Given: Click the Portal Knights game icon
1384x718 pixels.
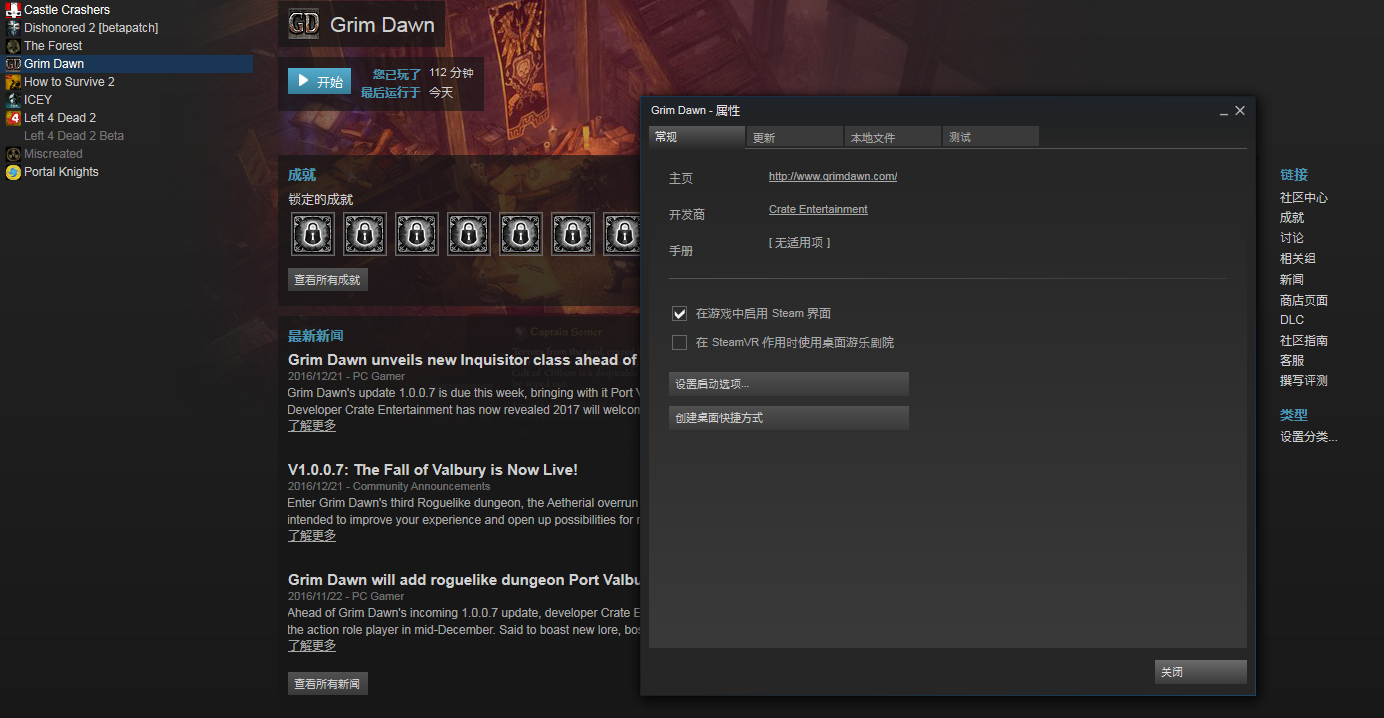Looking at the screenshot, I should click(13, 172).
